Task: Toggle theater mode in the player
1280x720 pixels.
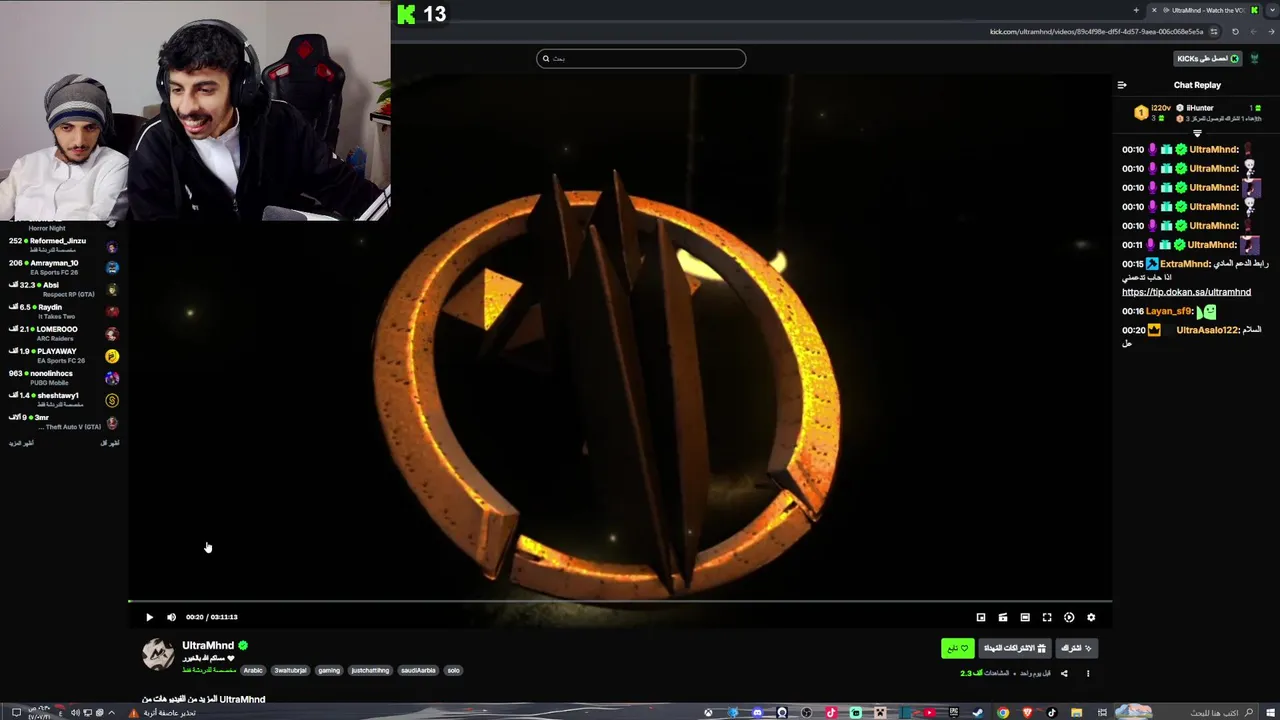Action: point(1025,617)
